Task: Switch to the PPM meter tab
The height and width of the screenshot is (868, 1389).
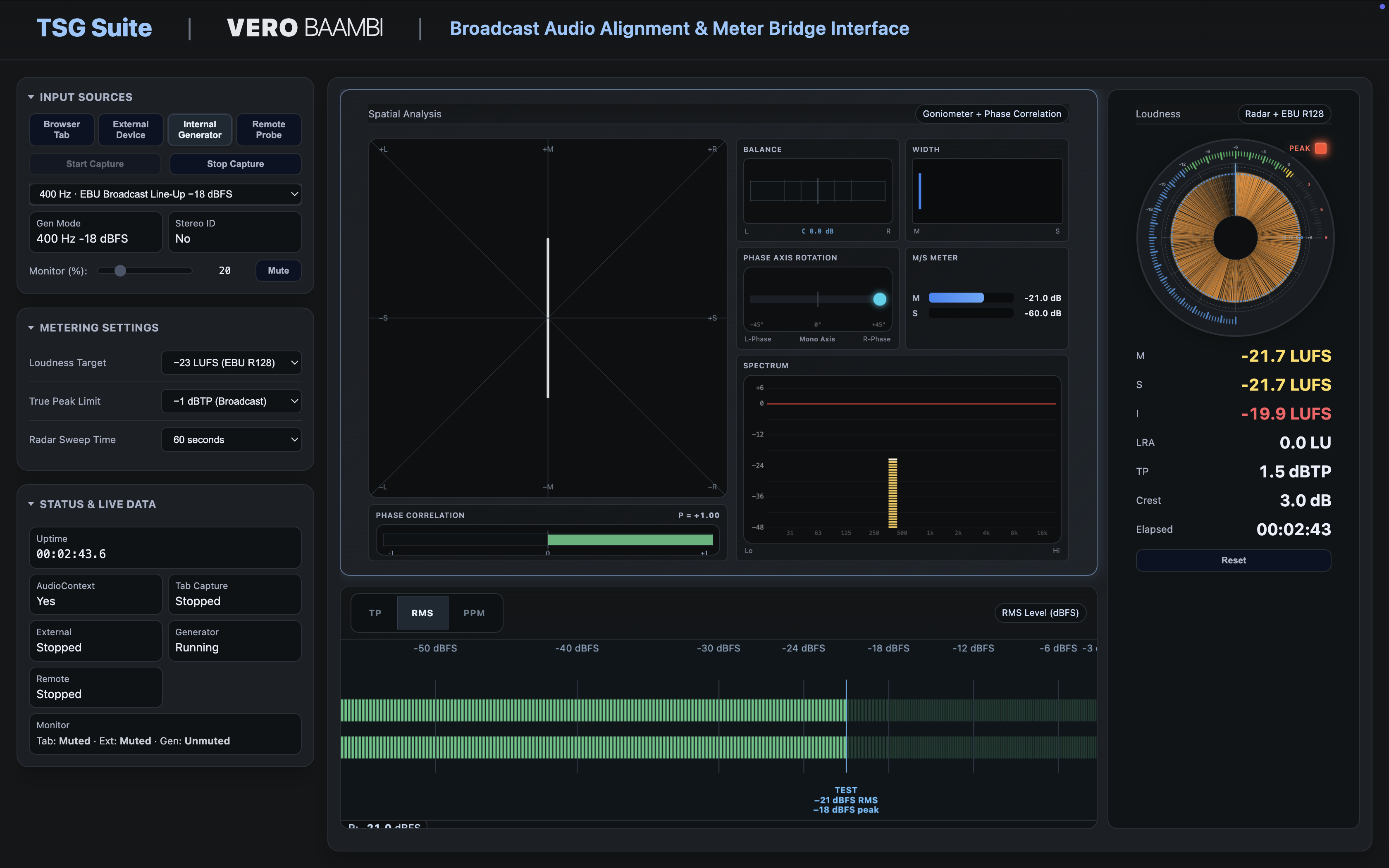Action: (473, 613)
